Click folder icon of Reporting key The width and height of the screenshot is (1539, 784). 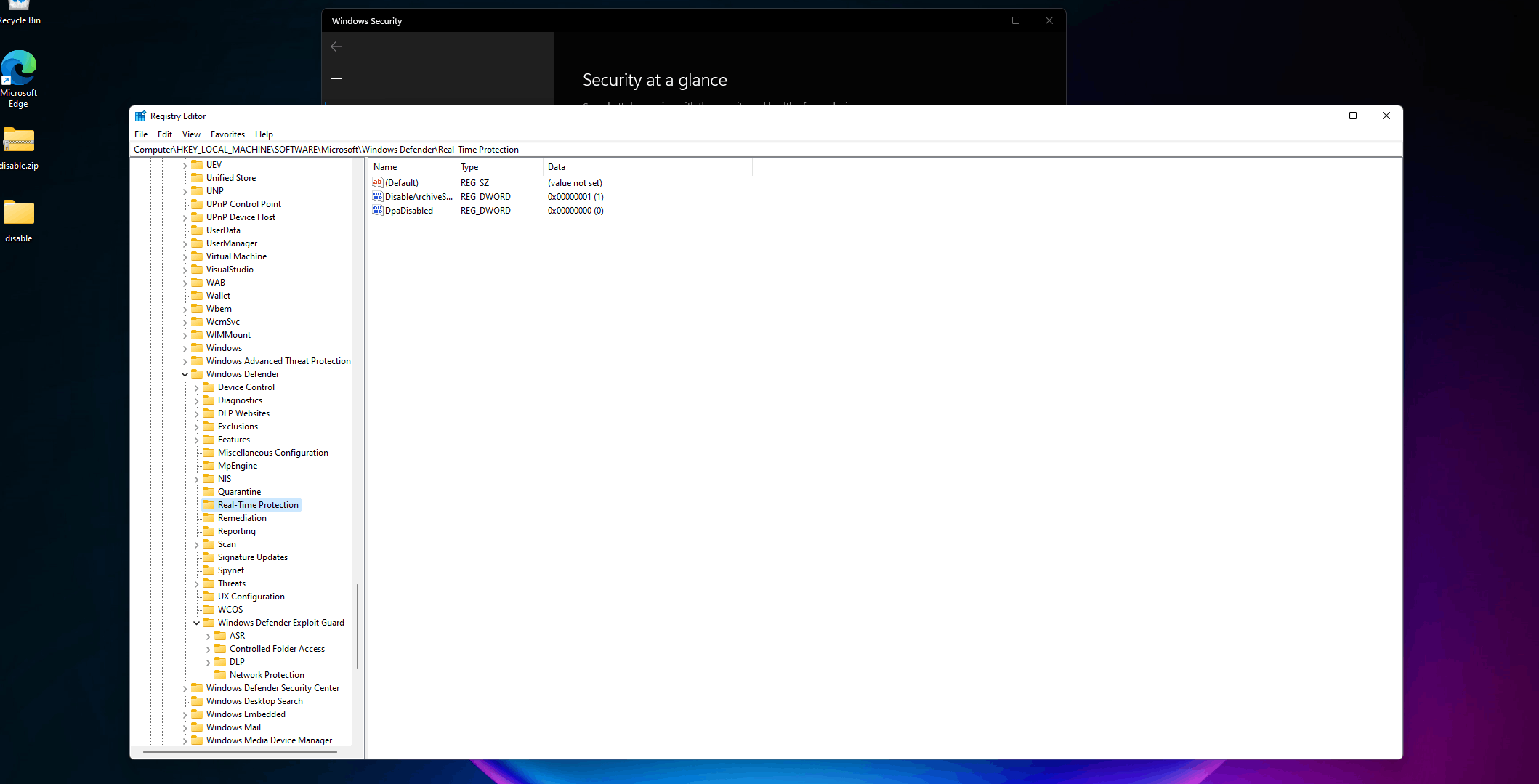click(x=209, y=531)
